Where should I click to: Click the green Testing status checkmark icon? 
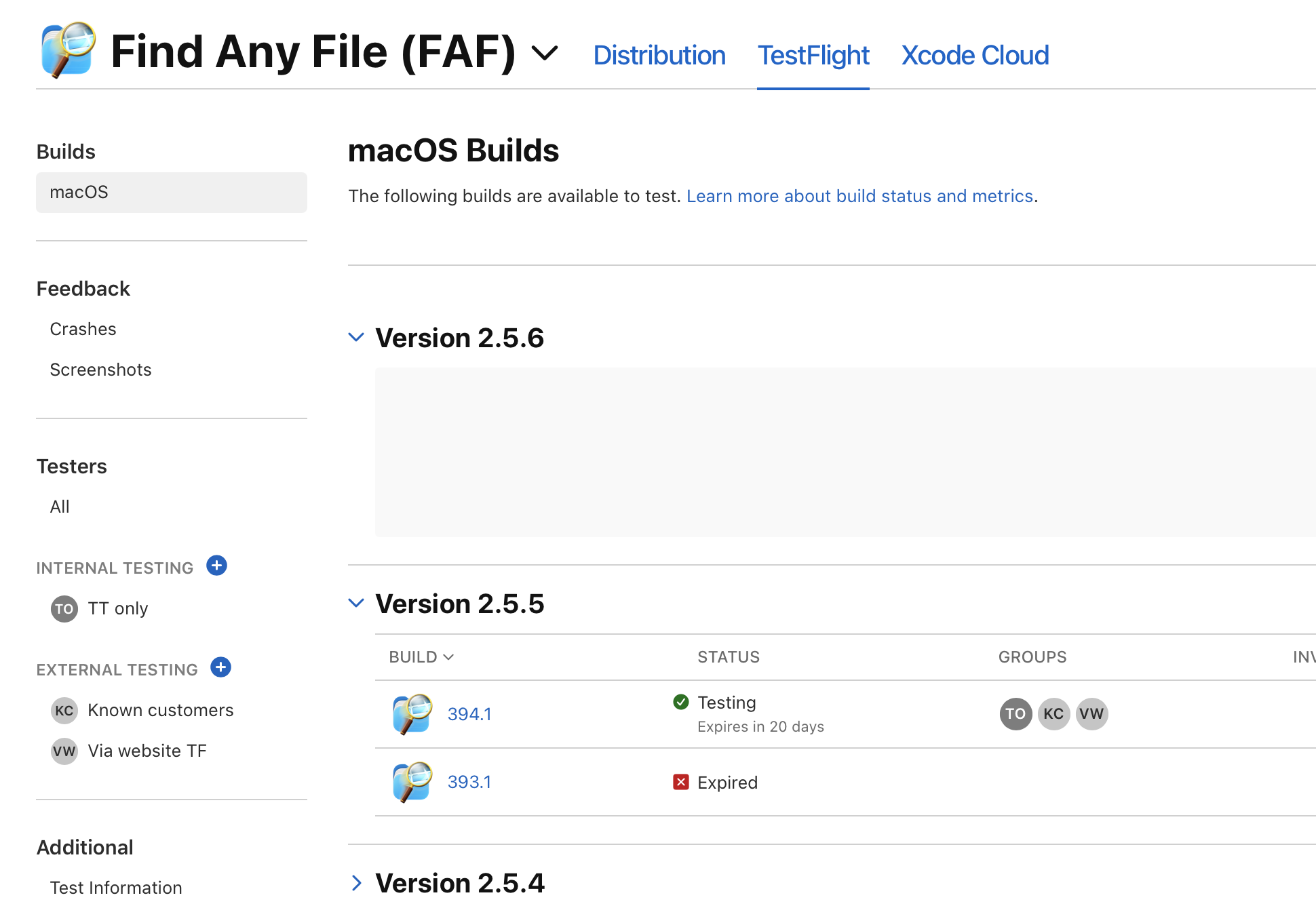click(x=681, y=702)
